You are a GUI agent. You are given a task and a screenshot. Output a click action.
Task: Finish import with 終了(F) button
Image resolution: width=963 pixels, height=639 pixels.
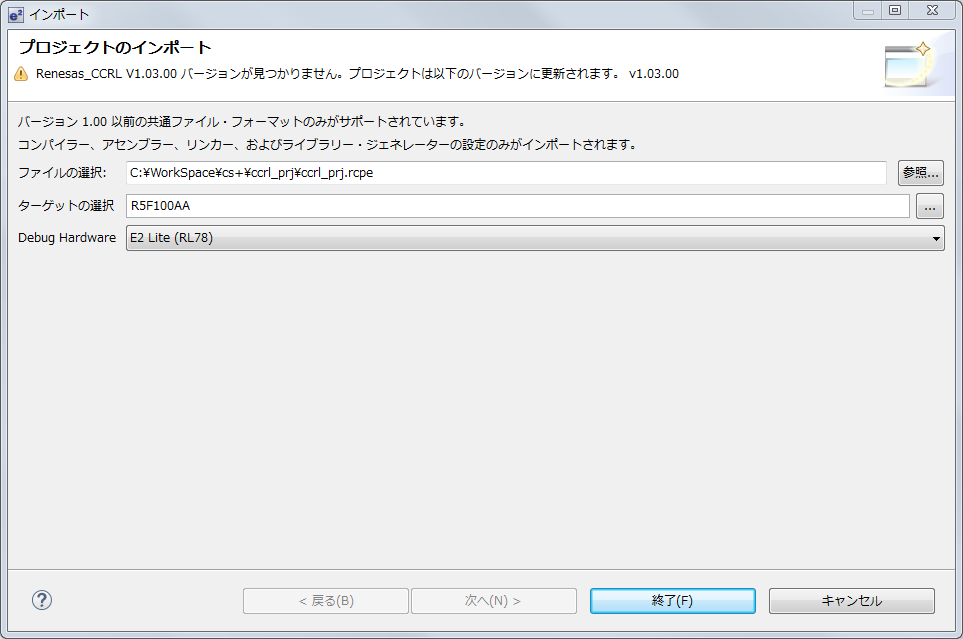672,601
